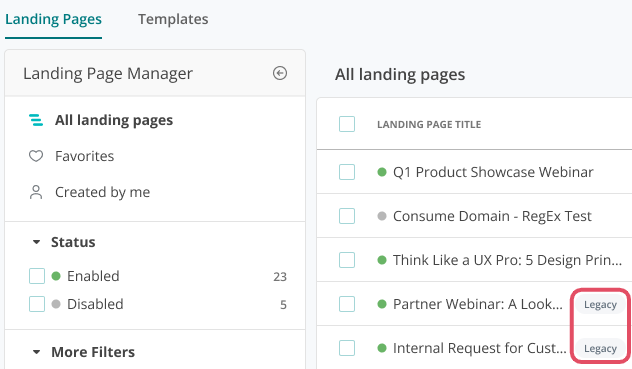This screenshot has height=369, width=632.
Task: Click green status dot of Think Like a UX Pro
Action: click(x=382, y=260)
